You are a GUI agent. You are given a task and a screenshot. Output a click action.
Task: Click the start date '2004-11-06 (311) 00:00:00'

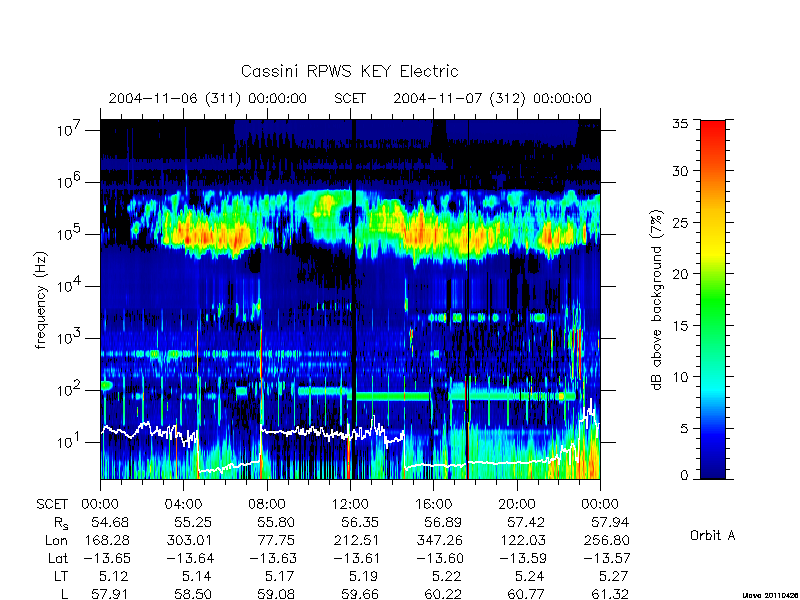click(207, 98)
